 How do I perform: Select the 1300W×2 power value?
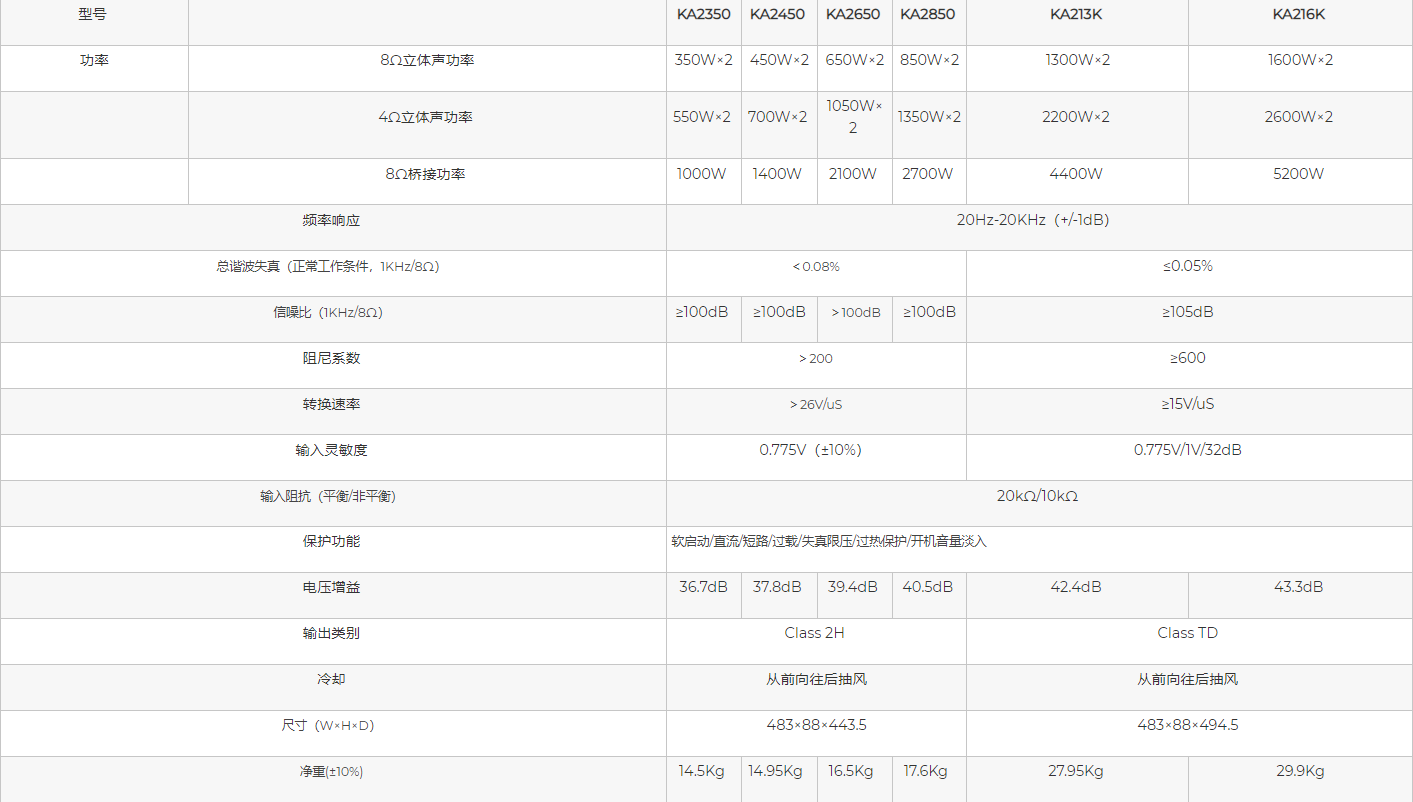[1078, 60]
